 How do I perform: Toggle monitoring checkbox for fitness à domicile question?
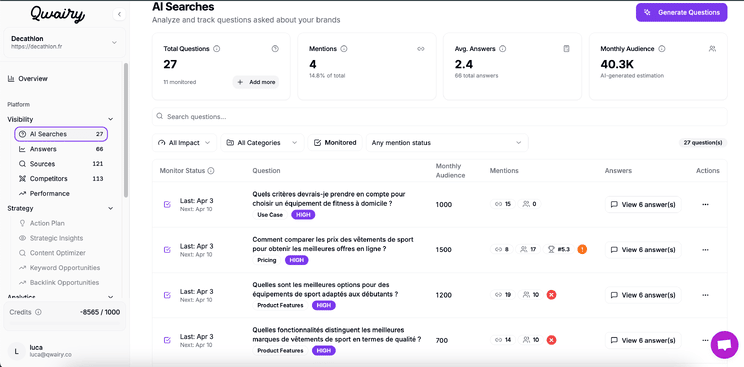point(167,205)
